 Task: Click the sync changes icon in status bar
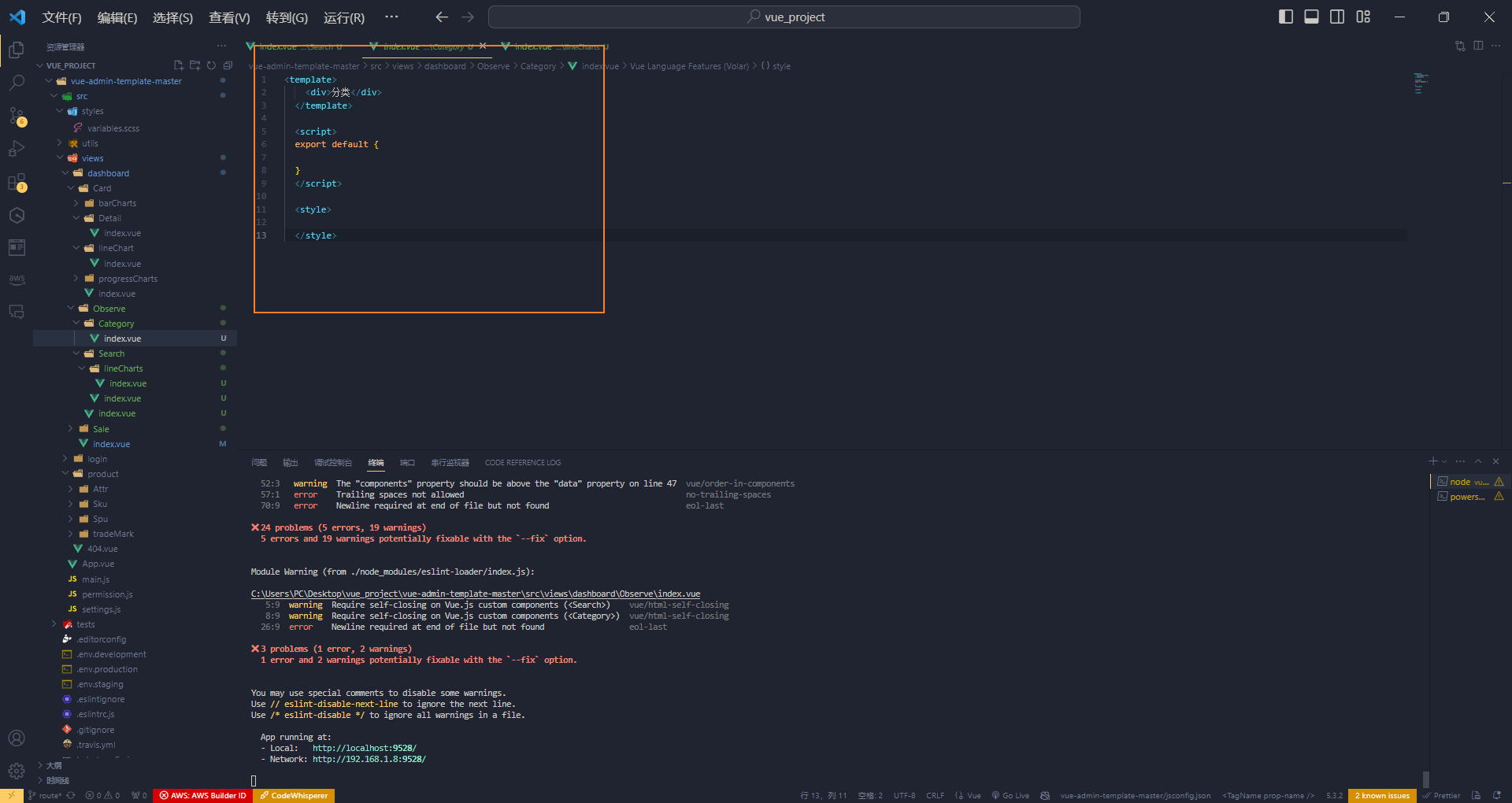[71, 796]
